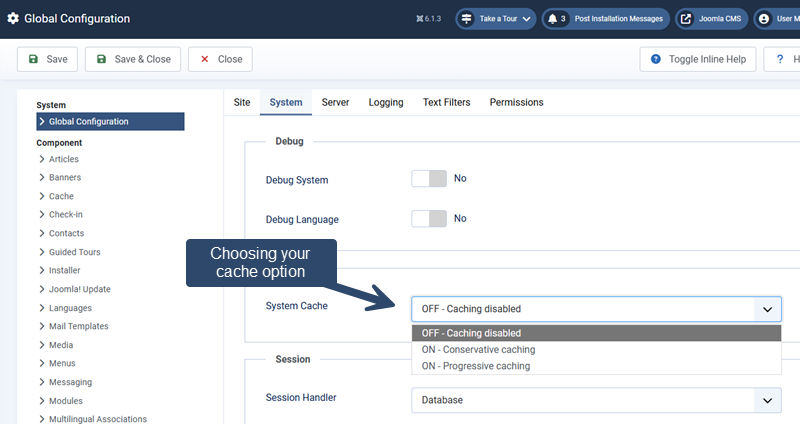Switch to the System tab

[x=286, y=102]
